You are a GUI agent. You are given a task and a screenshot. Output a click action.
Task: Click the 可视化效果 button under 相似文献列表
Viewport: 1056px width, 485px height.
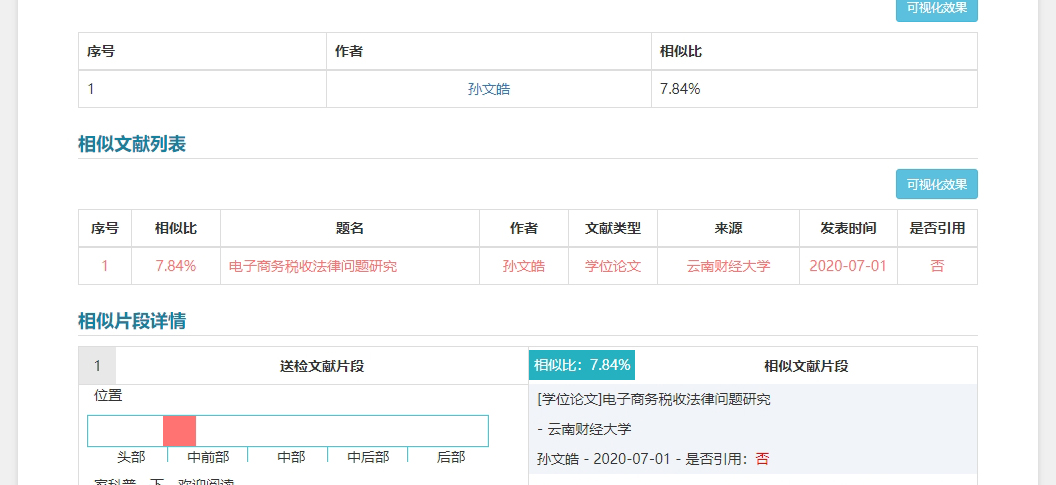pyautogui.click(x=936, y=184)
